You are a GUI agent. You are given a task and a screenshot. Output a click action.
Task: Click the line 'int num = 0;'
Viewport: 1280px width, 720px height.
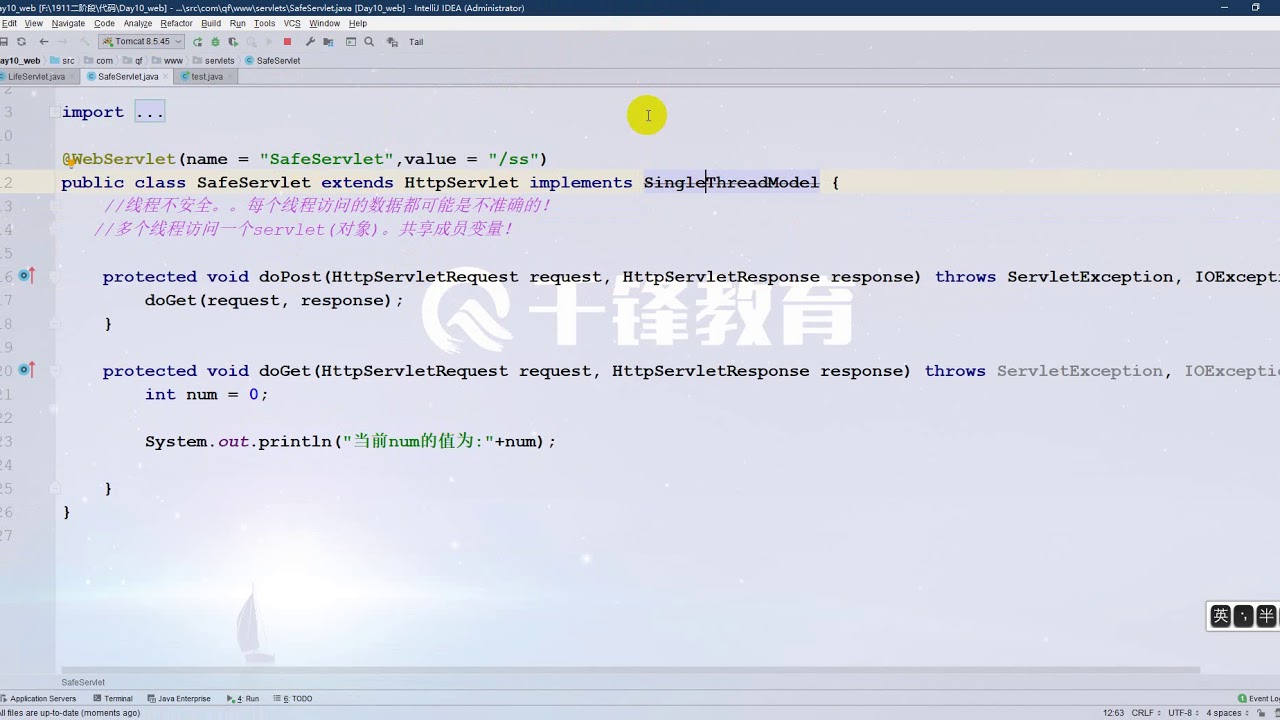tap(207, 394)
